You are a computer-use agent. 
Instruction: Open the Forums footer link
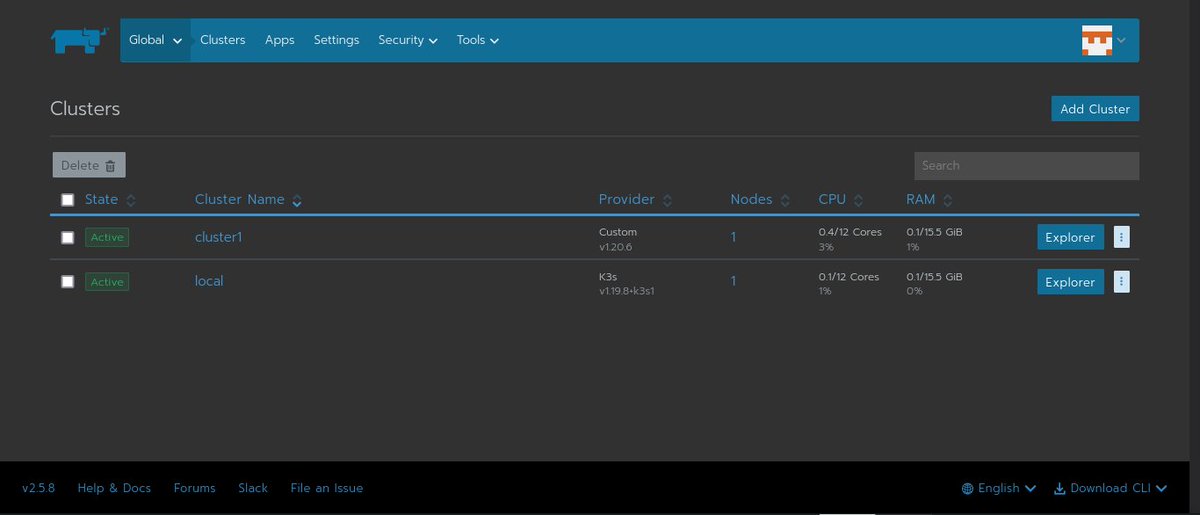pos(194,488)
